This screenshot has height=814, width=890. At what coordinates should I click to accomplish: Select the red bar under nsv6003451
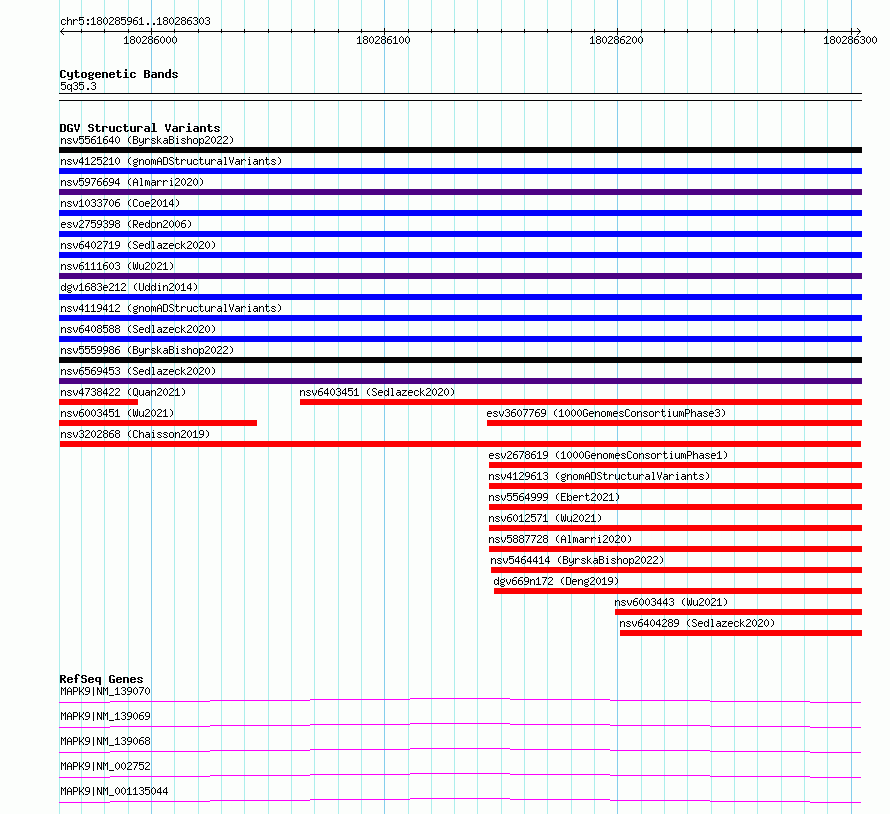click(x=158, y=423)
